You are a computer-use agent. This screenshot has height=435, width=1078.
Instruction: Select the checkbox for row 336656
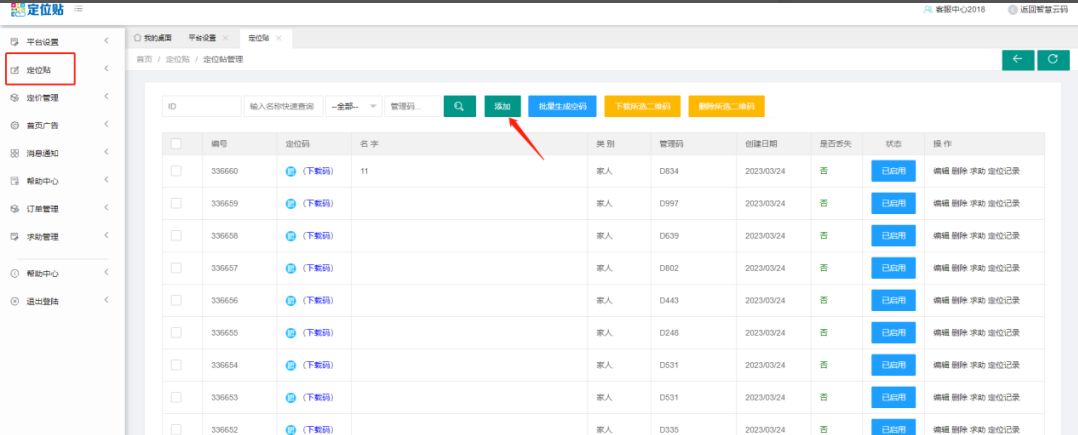click(176, 300)
